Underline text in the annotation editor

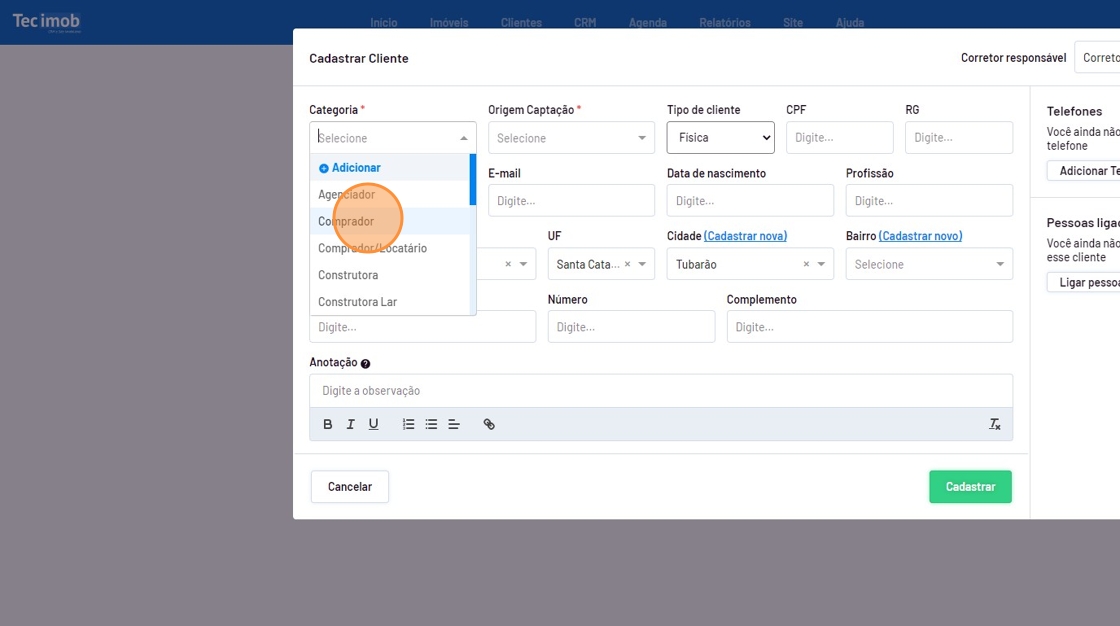point(373,424)
